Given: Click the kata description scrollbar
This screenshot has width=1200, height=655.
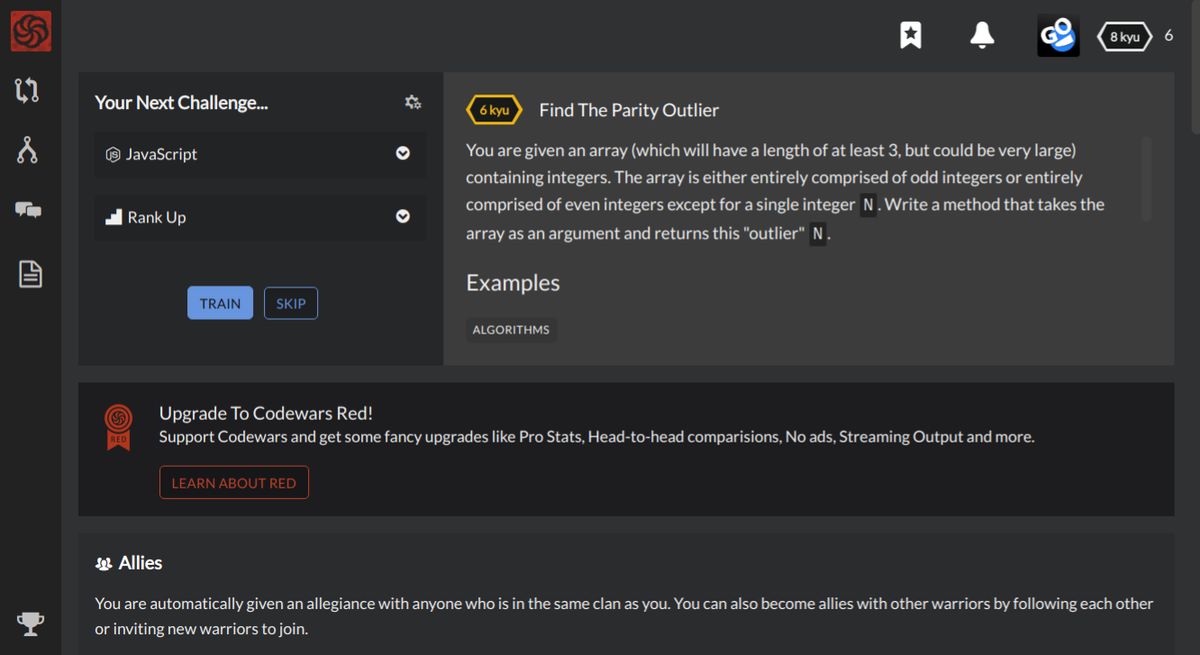Looking at the screenshot, I should point(1146,180).
